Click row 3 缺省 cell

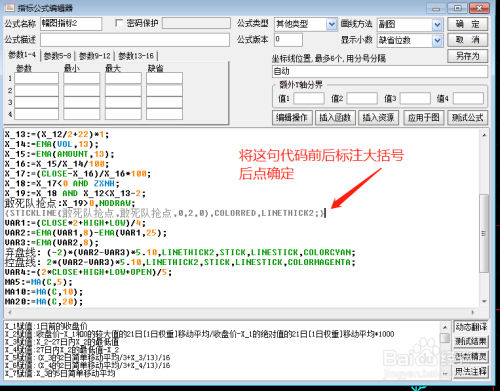click(x=164, y=102)
